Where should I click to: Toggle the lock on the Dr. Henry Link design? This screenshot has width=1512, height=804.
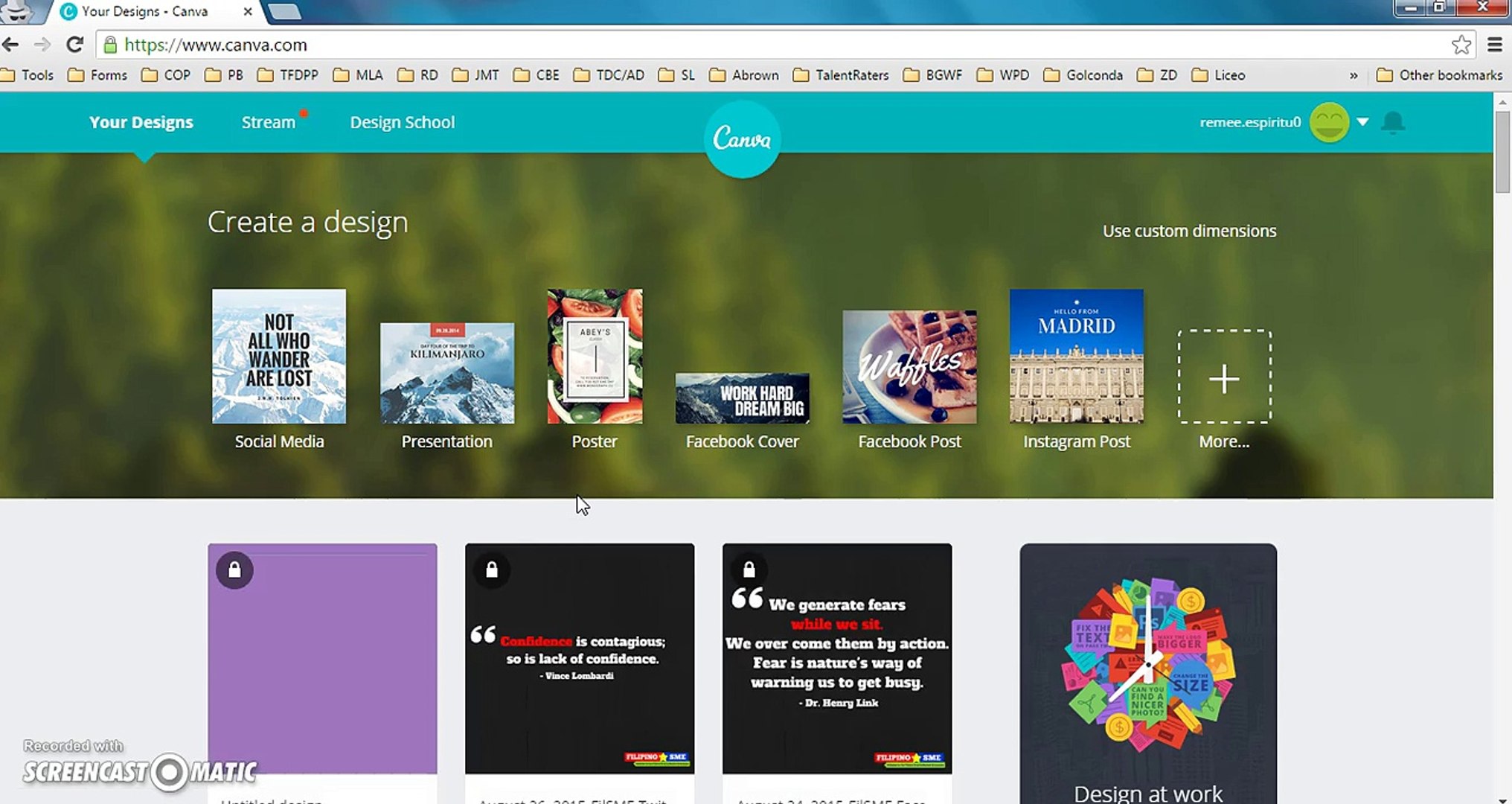coord(749,569)
